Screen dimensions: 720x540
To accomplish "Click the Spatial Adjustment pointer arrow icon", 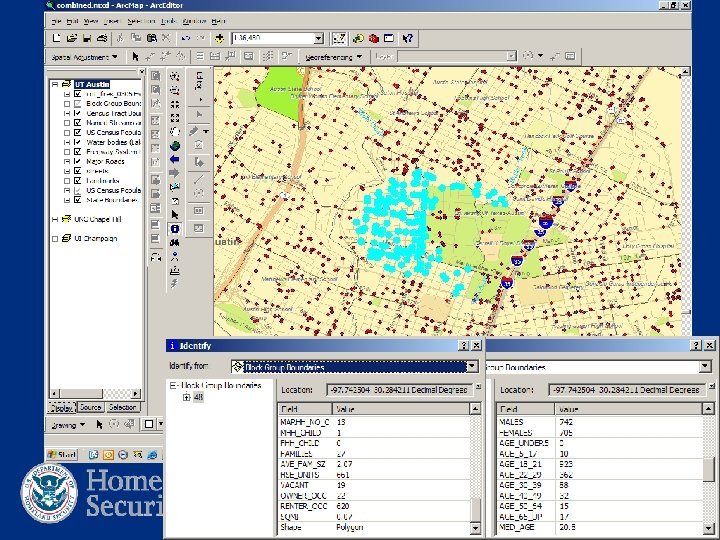I will (x=135, y=56).
